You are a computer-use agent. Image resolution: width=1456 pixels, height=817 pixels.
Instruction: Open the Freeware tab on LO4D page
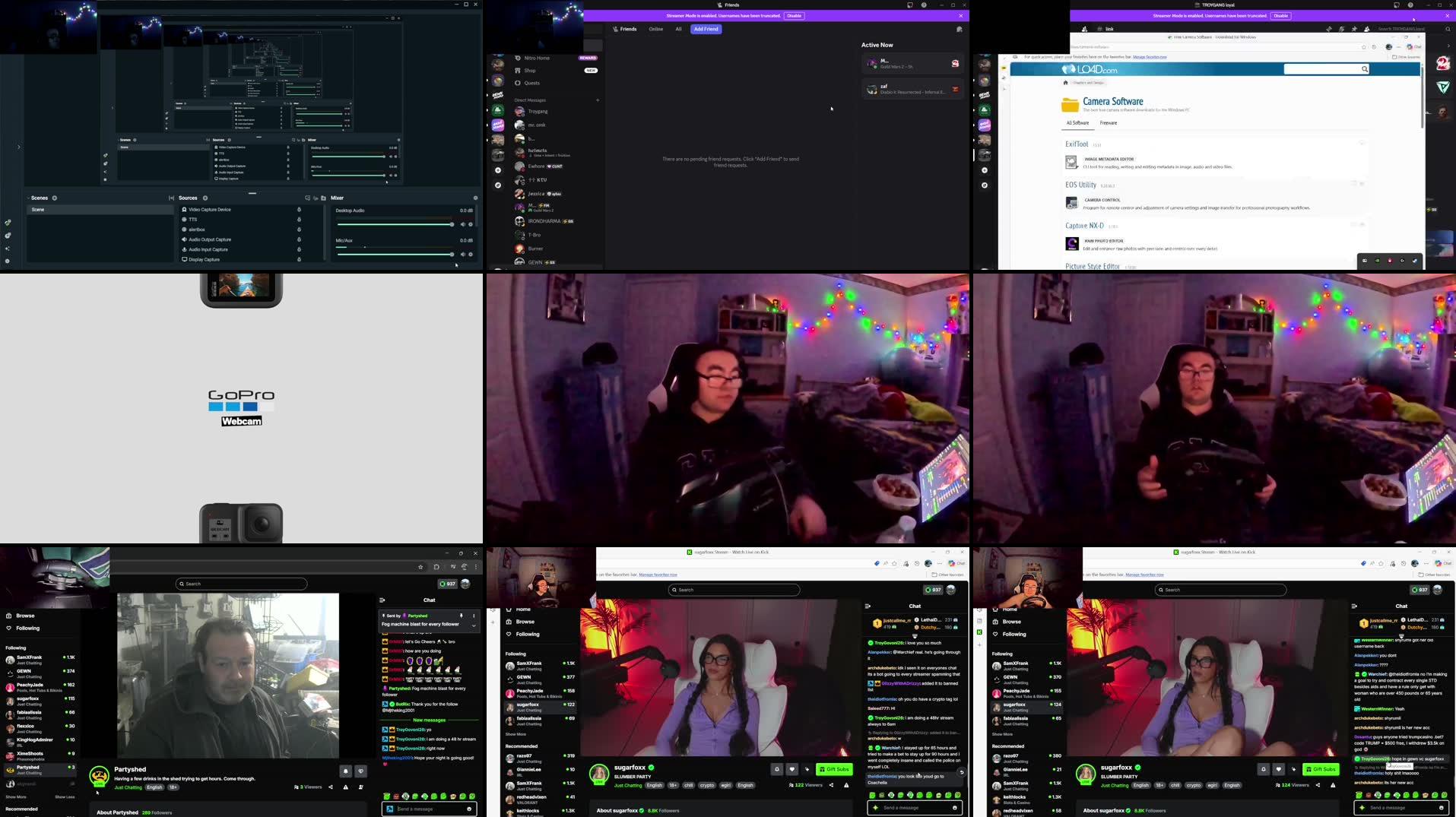pos(1108,122)
